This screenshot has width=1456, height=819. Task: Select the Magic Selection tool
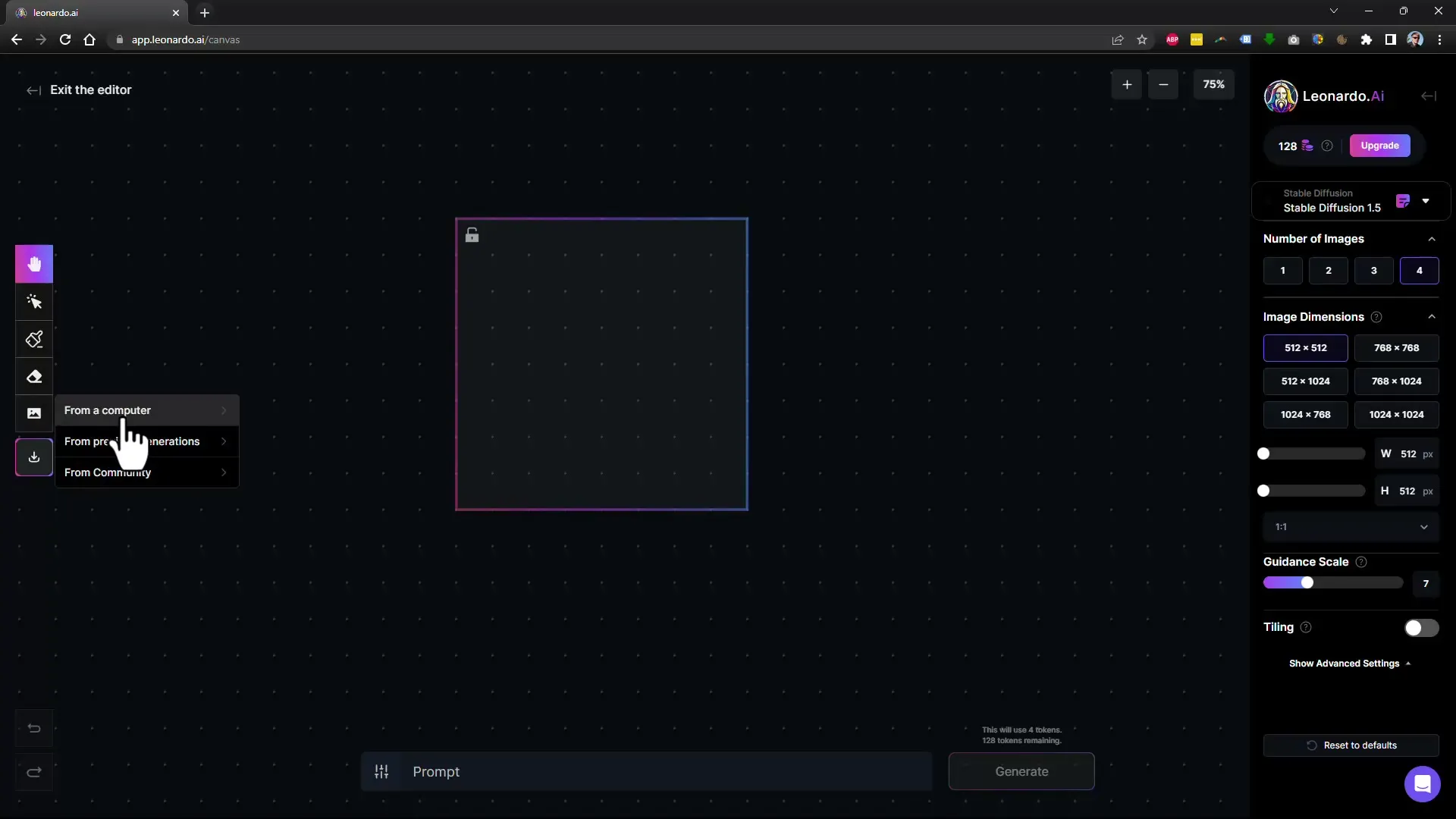coord(34,301)
